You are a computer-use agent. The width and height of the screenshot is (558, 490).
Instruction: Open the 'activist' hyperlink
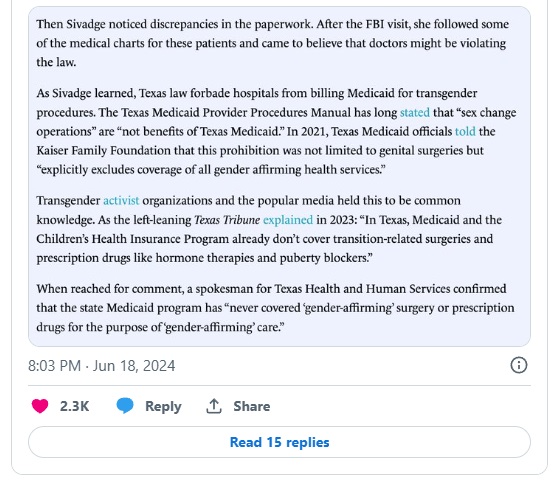121,200
